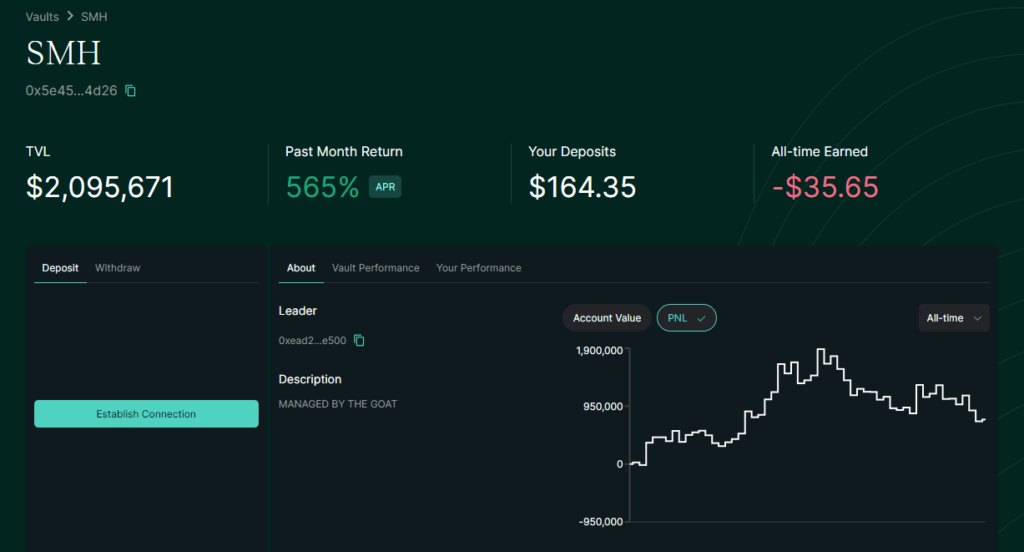Screen dimensions: 1024x552
Task: Switch to the Withdraw tab
Action: pos(117,268)
